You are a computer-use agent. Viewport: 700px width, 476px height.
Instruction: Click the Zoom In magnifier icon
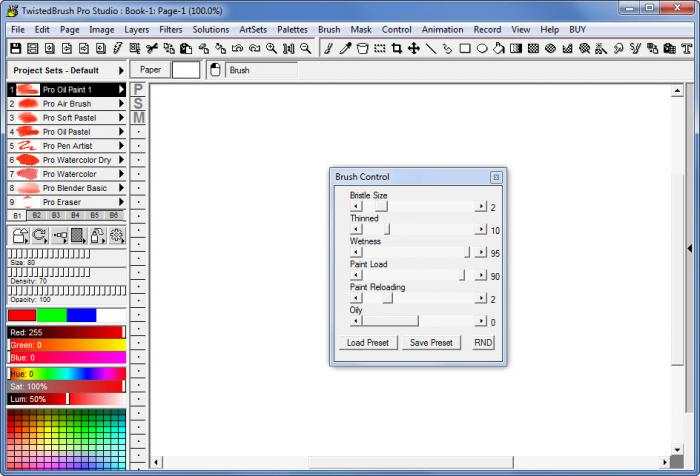pos(271,48)
